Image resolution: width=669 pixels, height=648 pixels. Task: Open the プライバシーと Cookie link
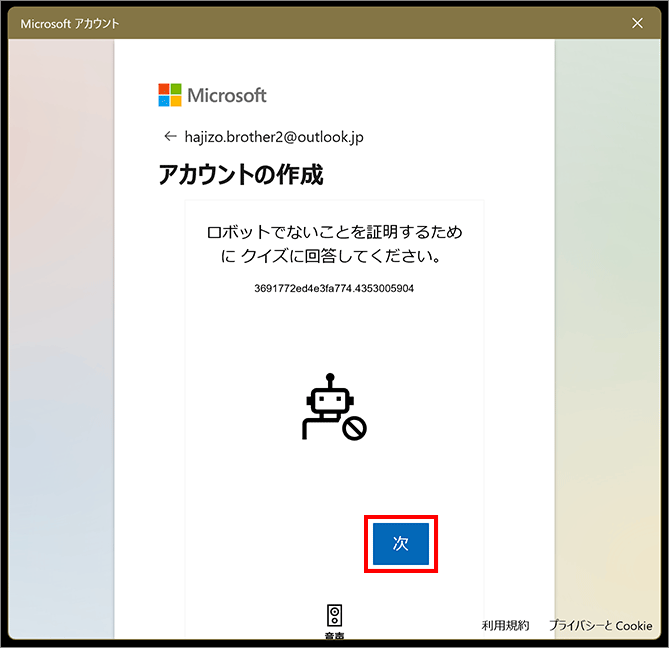(x=600, y=625)
